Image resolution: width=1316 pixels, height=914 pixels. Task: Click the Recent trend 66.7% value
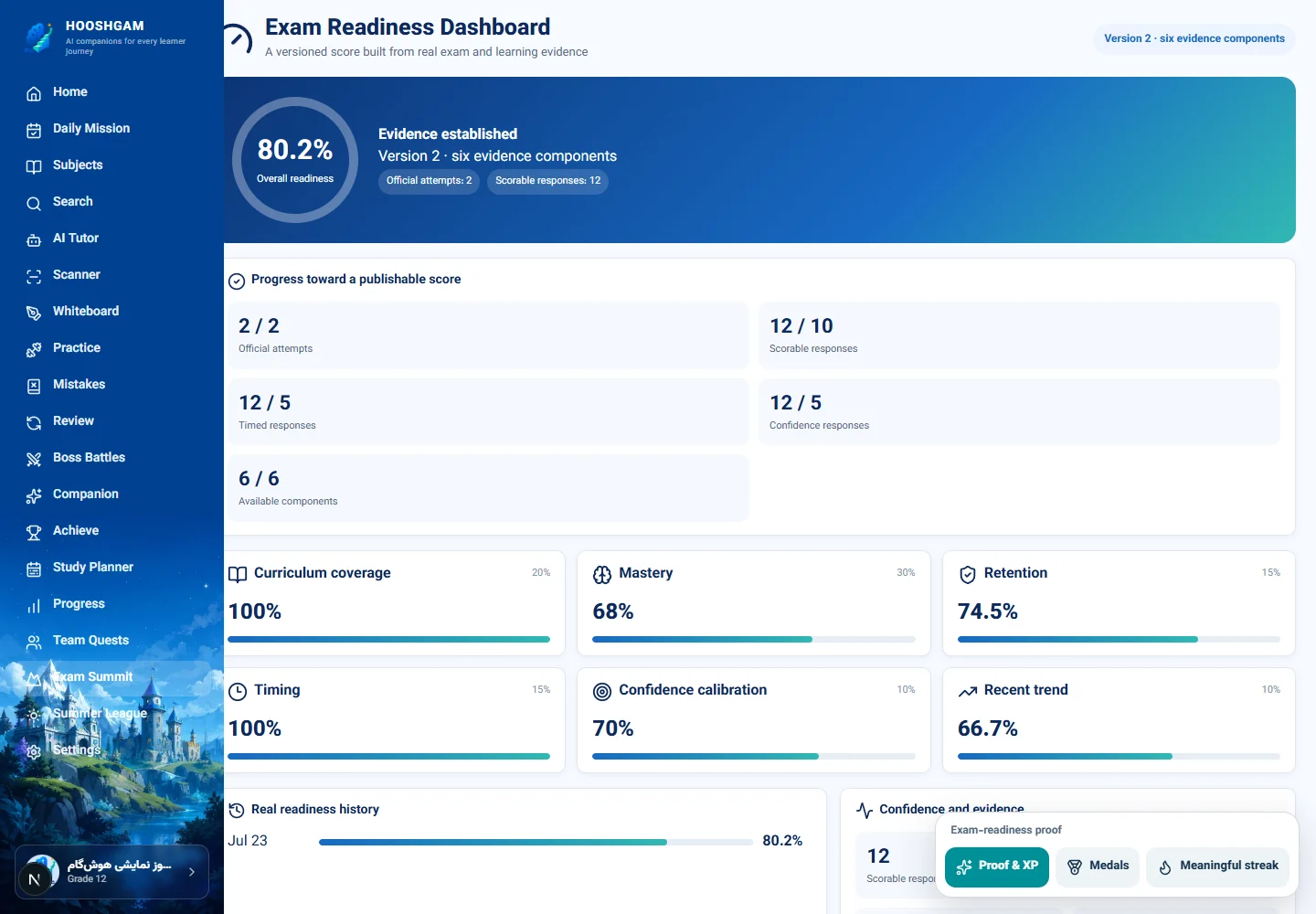pos(988,728)
